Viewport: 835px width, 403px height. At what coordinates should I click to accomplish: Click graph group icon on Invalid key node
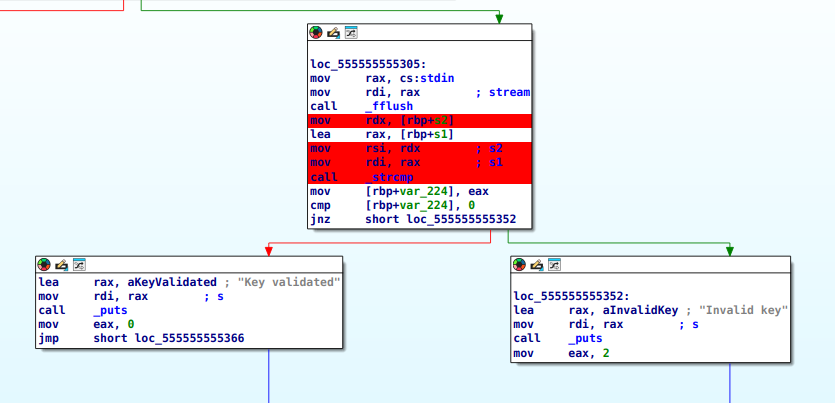coord(554,265)
